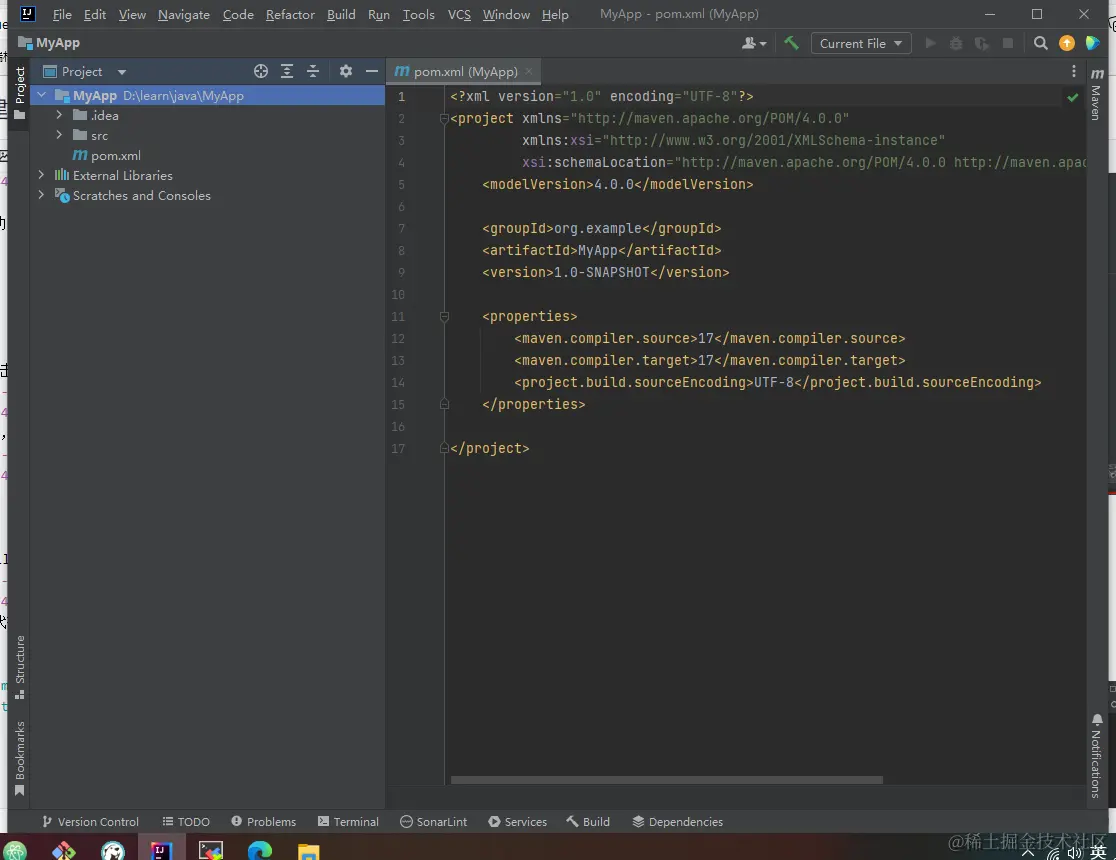1116x860 pixels.
Task: Click the Run green arrow button
Action: (x=930, y=43)
